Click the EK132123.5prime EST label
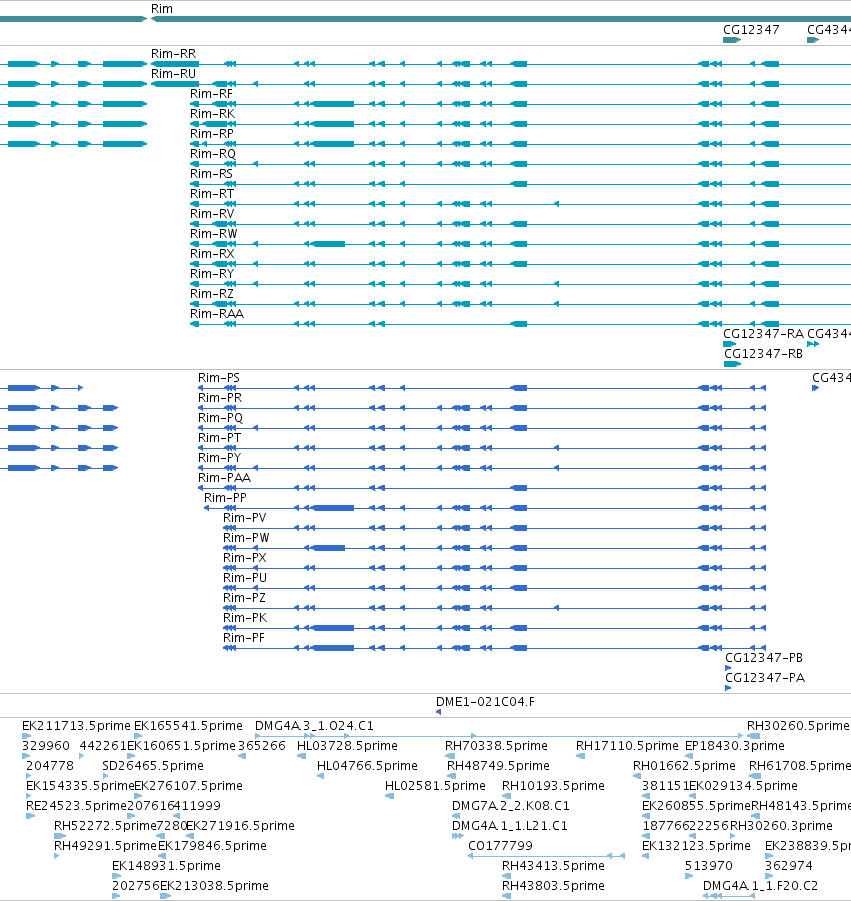This screenshot has width=851, height=901. click(x=696, y=846)
